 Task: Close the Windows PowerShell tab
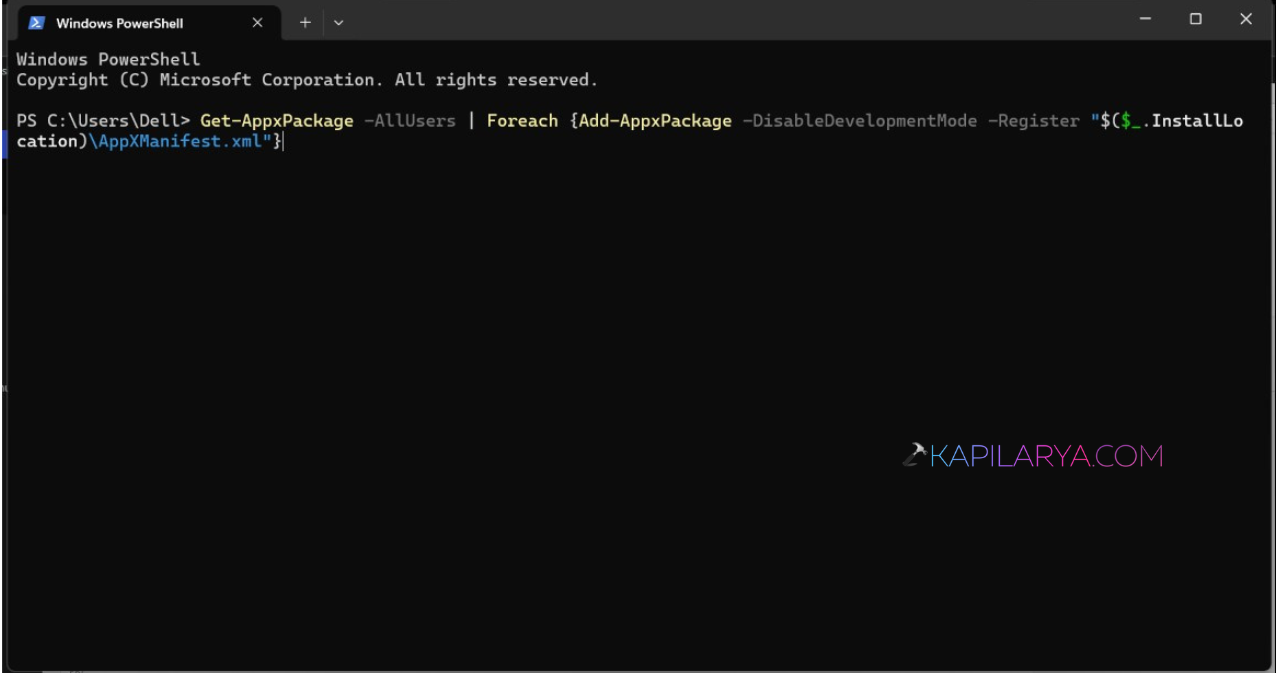(x=257, y=23)
